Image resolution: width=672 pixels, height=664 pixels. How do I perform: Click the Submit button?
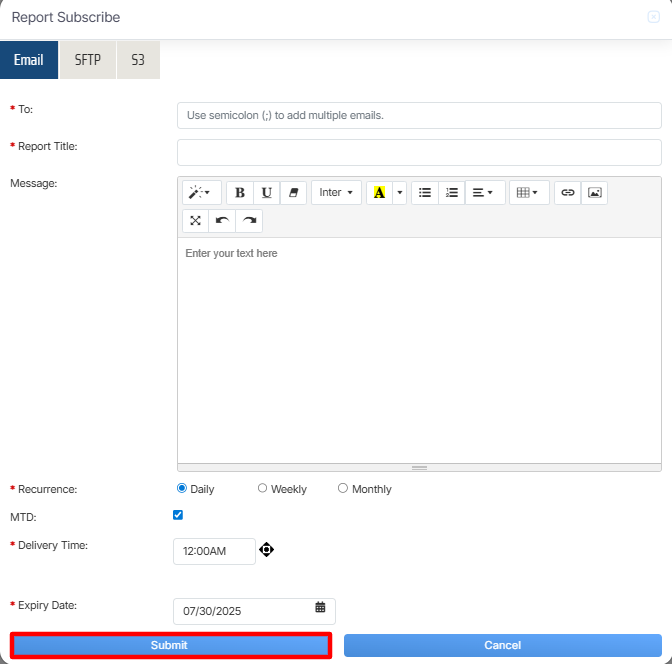(x=170, y=646)
